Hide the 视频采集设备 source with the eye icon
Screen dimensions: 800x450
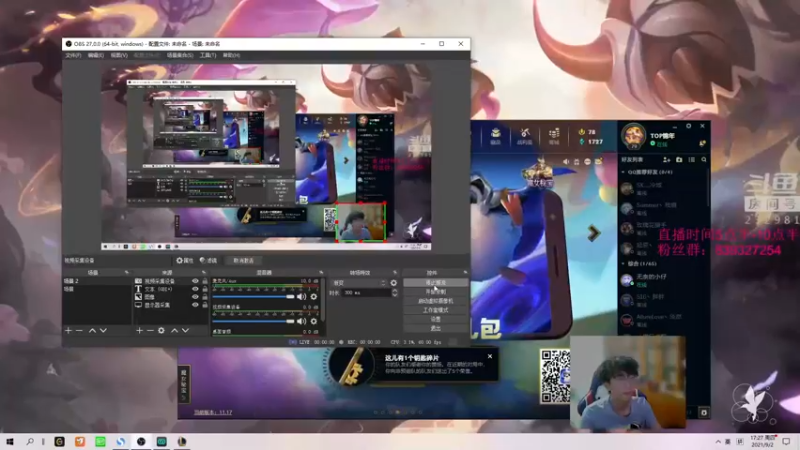[x=195, y=281]
